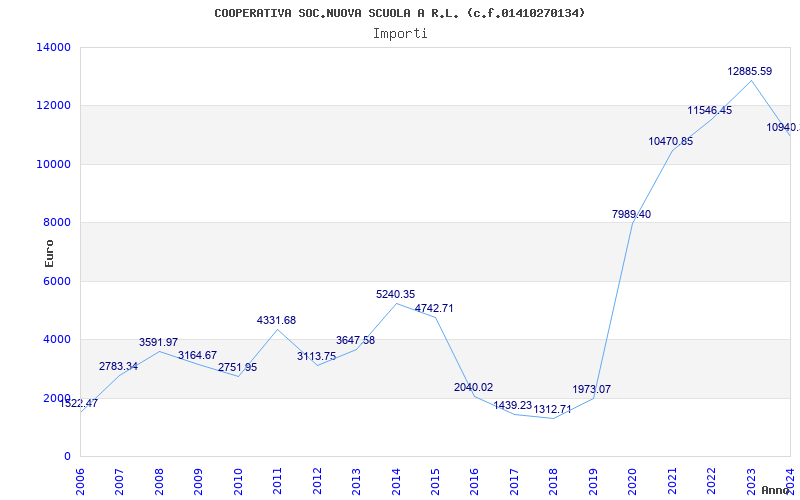Click the 2022 year label
800x500 pixels.
[x=712, y=481]
